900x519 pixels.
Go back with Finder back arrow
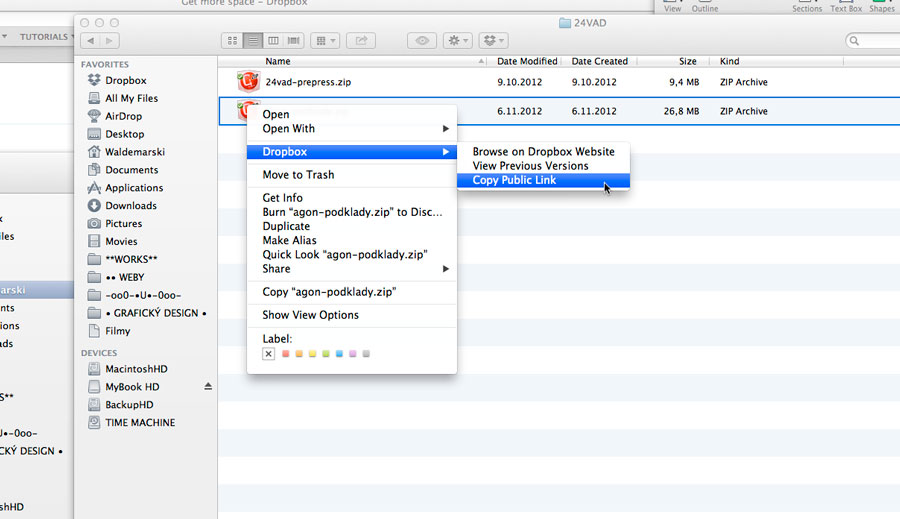(91, 40)
